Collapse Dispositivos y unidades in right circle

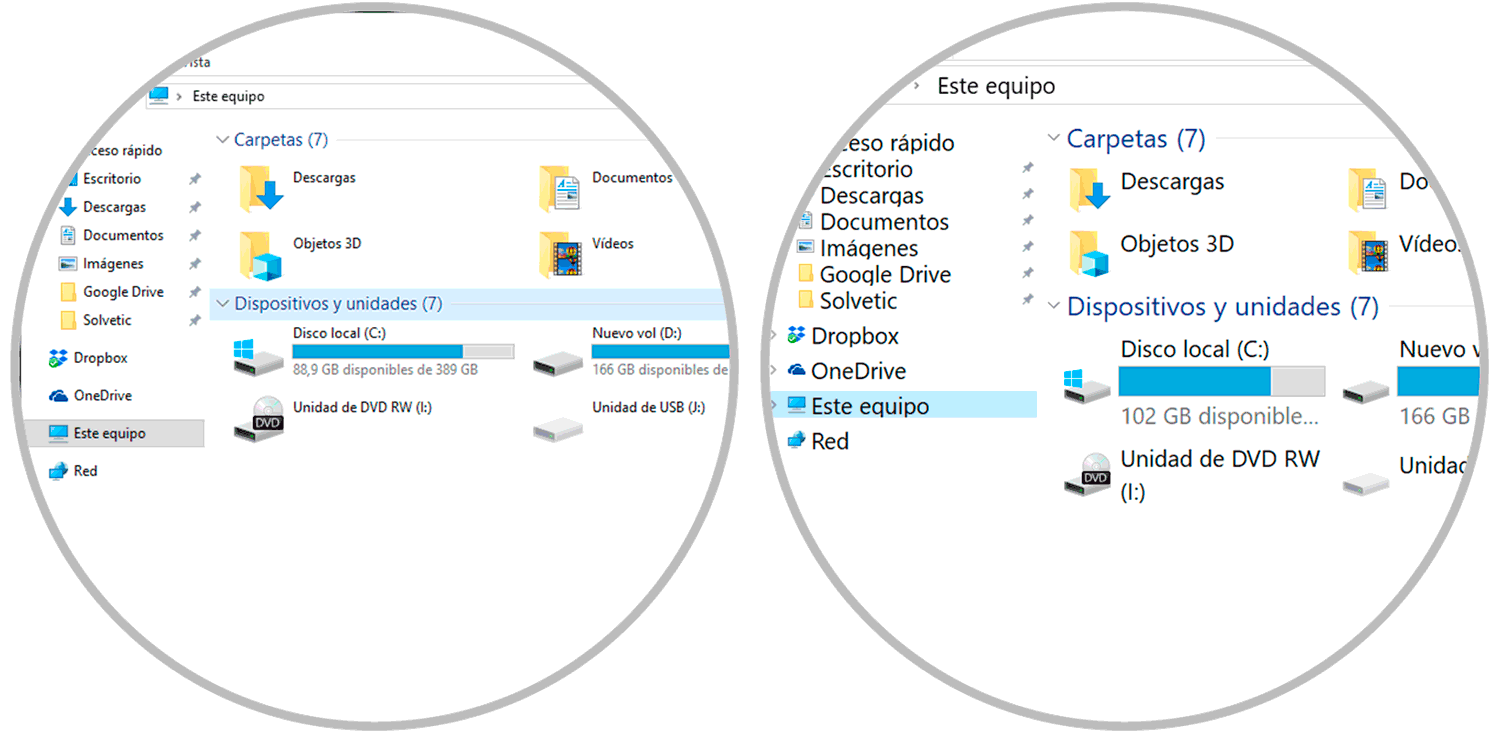click(1052, 306)
